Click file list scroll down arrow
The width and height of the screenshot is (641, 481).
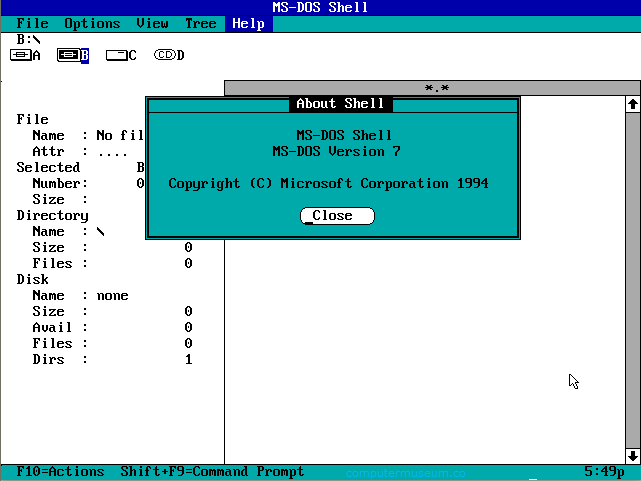(x=633, y=456)
